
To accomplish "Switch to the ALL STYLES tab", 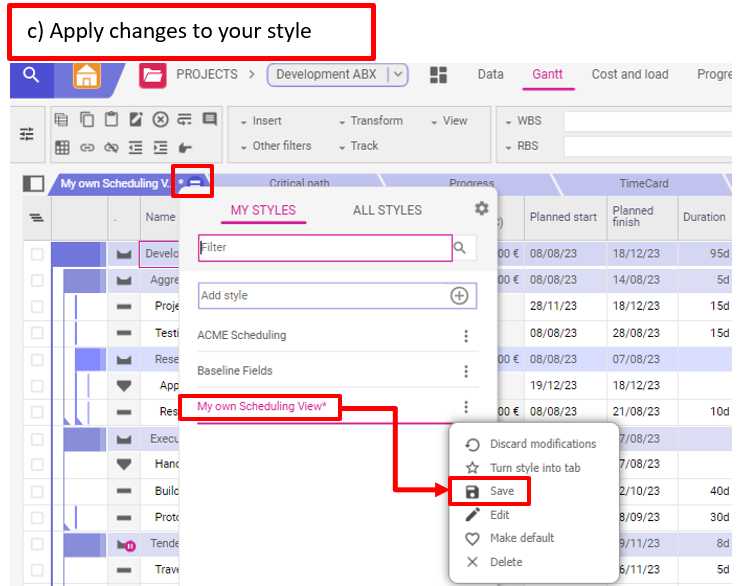I will 387,210.
